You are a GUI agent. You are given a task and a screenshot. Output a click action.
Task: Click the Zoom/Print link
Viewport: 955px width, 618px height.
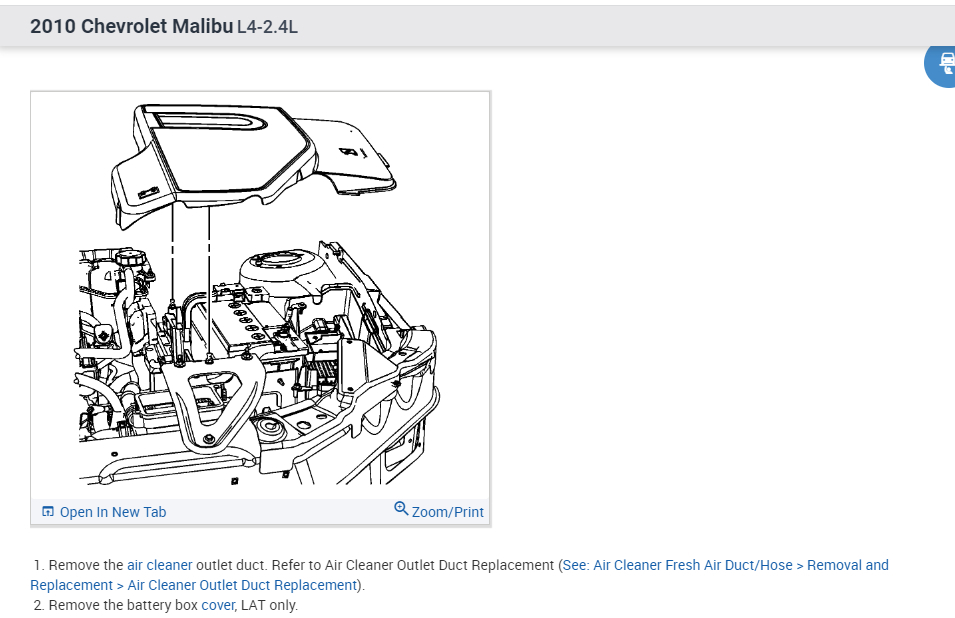[x=448, y=512]
